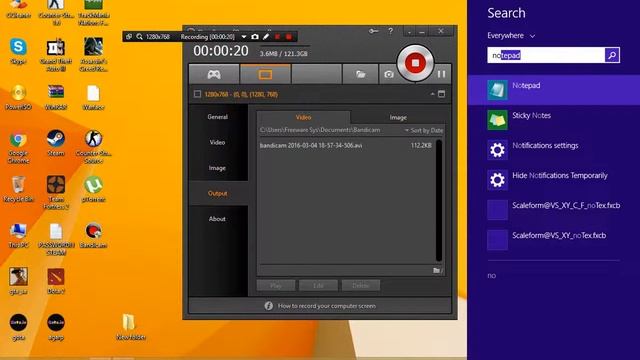Image resolution: width=640 pixels, height=360 pixels.
Task: Take a screenshot with the camera button
Action: coord(389,74)
